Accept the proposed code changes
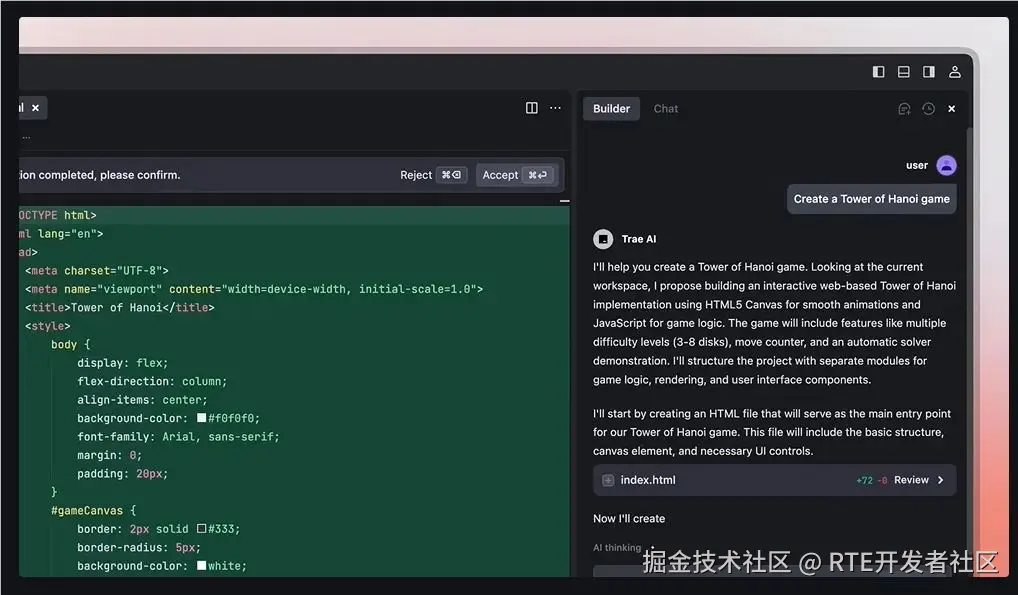This screenshot has height=595, width=1018. pyautogui.click(x=517, y=175)
